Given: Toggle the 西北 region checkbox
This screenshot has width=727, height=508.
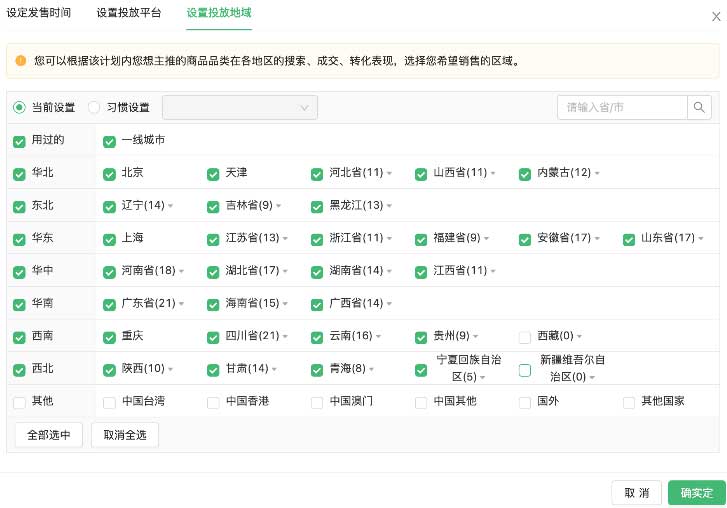Looking at the screenshot, I should point(19,370).
